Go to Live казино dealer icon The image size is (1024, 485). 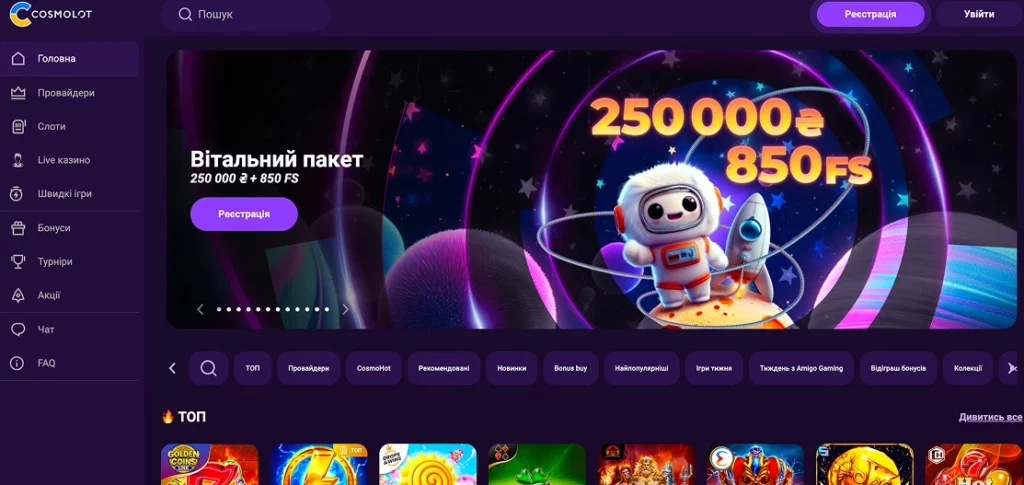tap(18, 161)
